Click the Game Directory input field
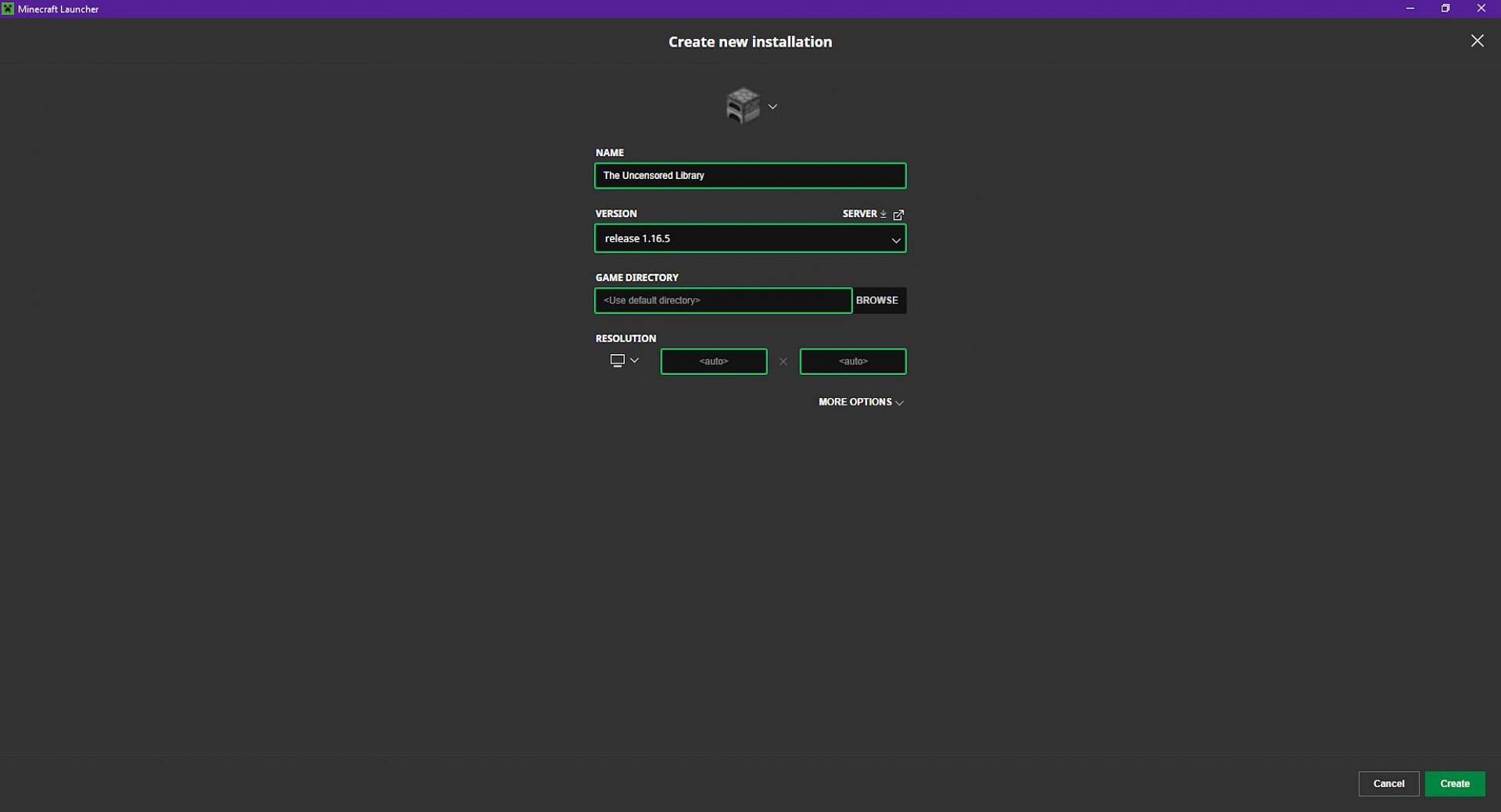This screenshot has height=812, width=1501. pos(722,300)
